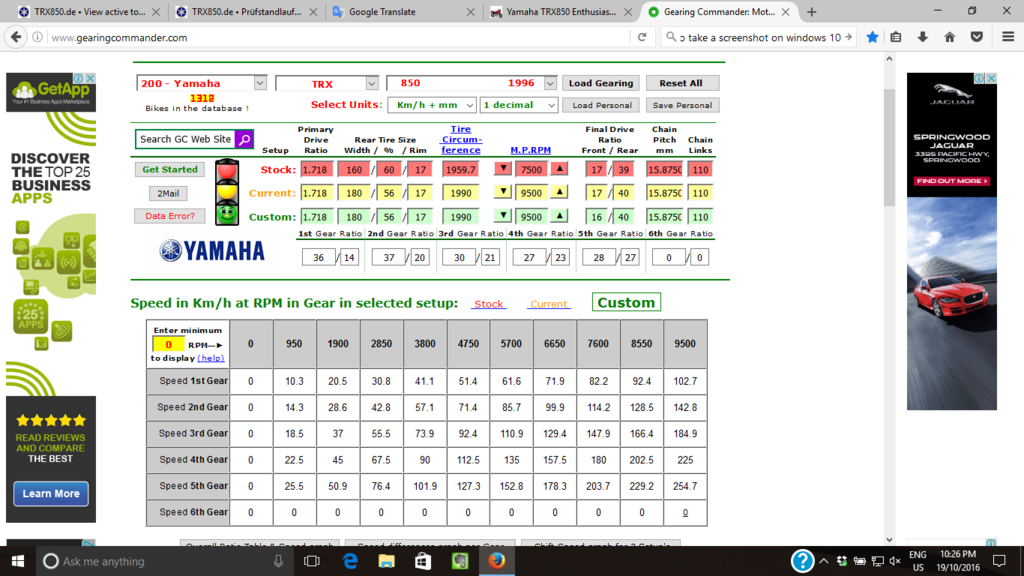The width and height of the screenshot is (1024, 576).
Task: Open the Firefox hamburger menu
Action: (x=1004, y=37)
